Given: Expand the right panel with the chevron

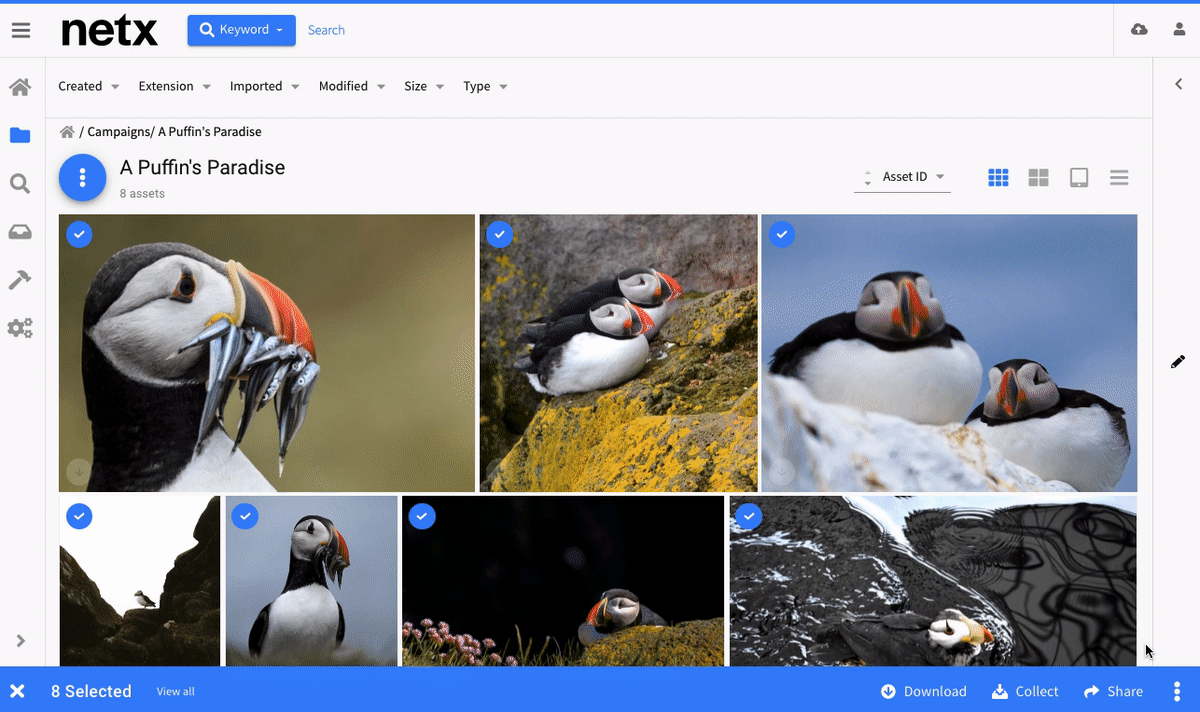Looking at the screenshot, I should [x=1178, y=85].
